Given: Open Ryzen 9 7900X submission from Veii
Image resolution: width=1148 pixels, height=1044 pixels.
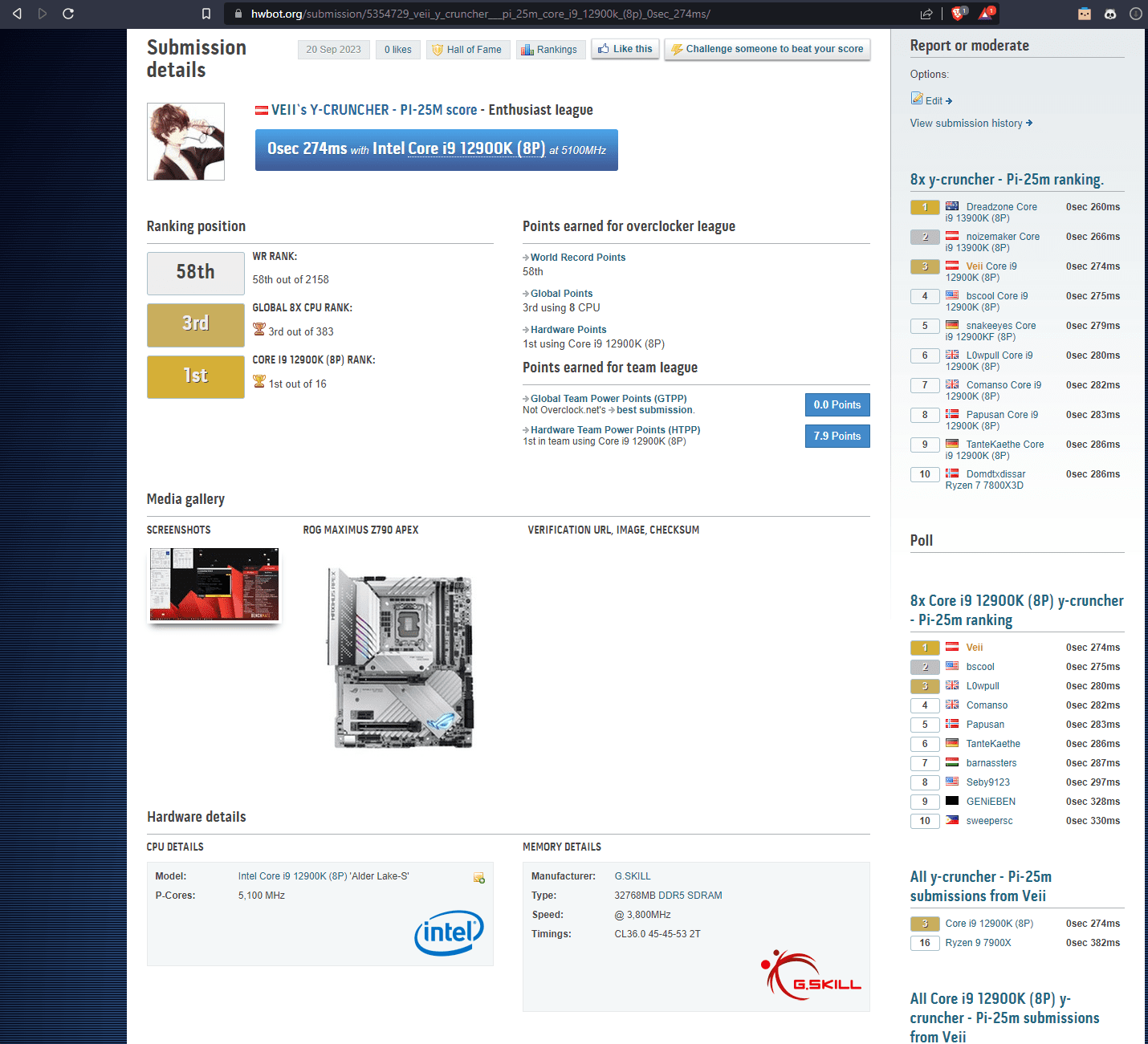Looking at the screenshot, I should coord(978,943).
